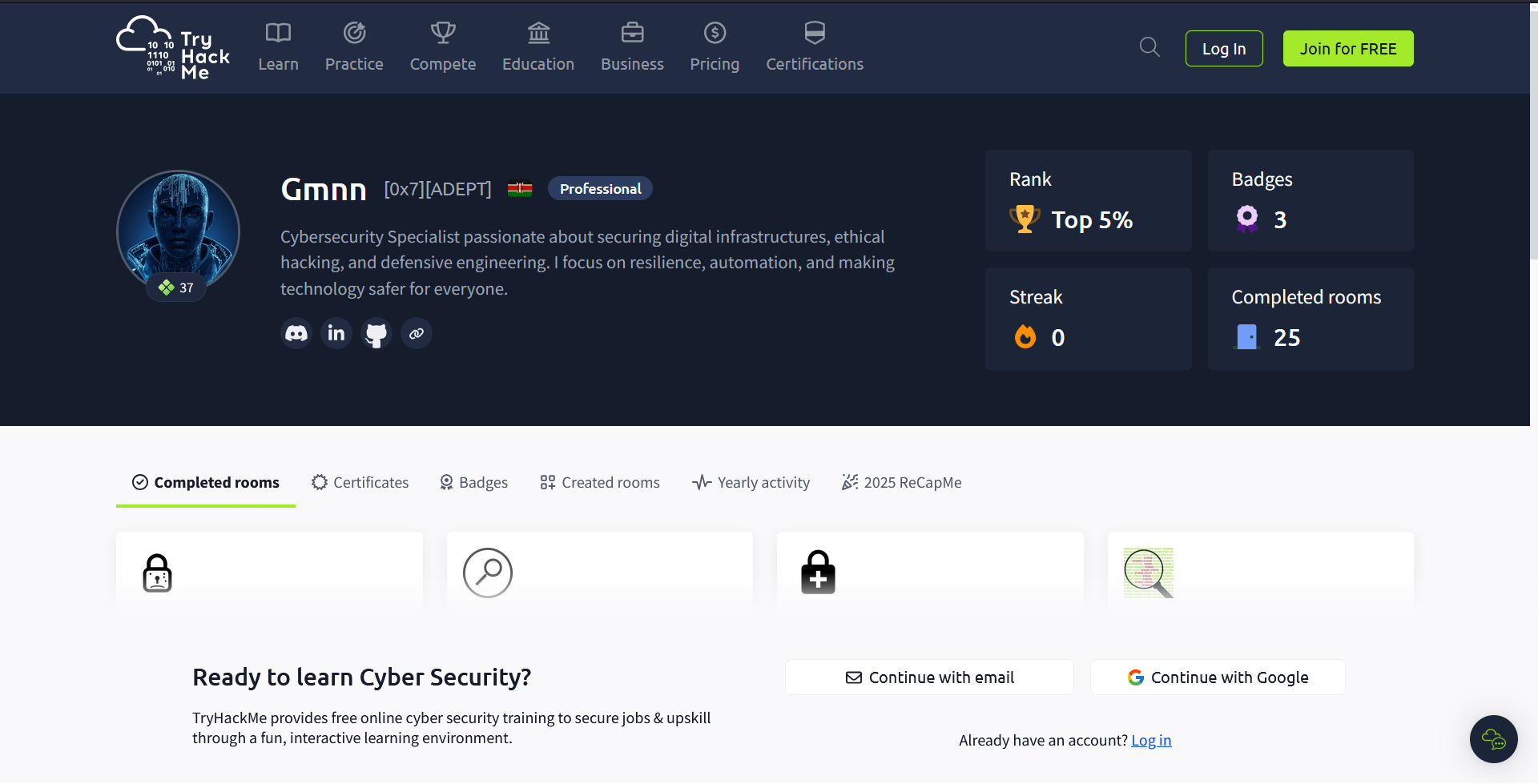The height and width of the screenshot is (784, 1538).
Task: Click the Top 5% rank text
Action: [1092, 220]
